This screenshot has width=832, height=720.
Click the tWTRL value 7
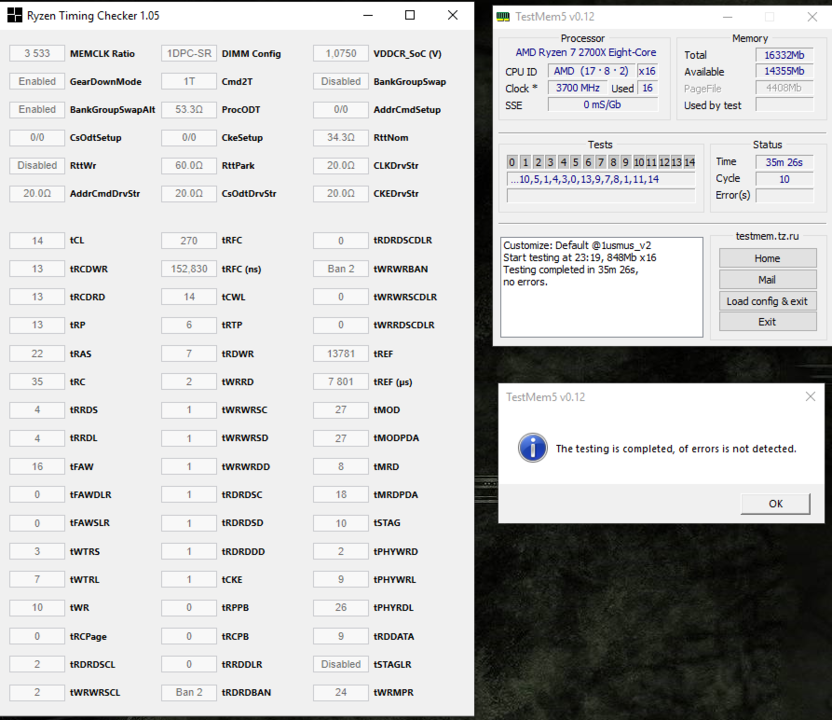click(x=37, y=579)
